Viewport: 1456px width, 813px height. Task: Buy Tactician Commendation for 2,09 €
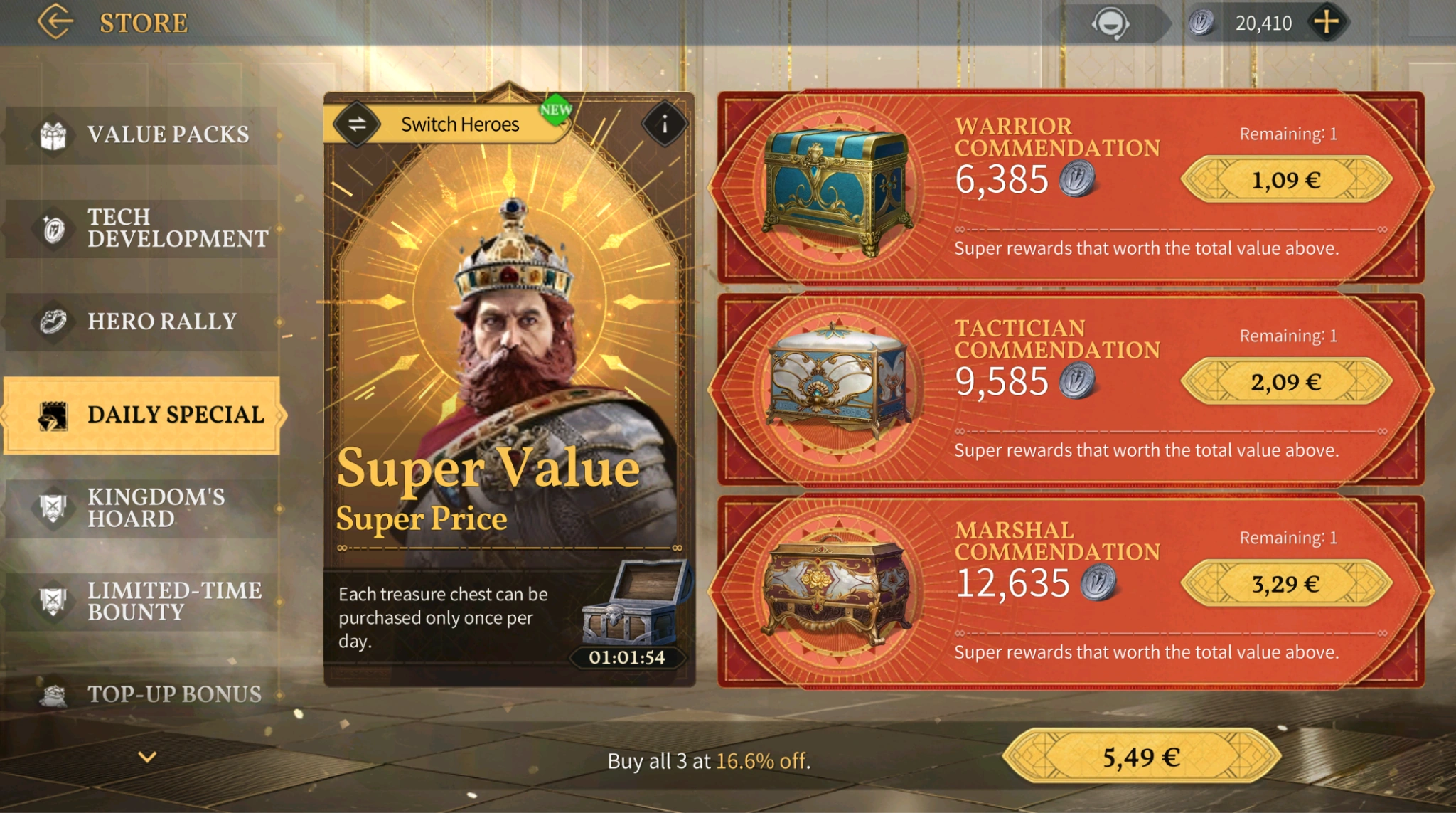1286,382
